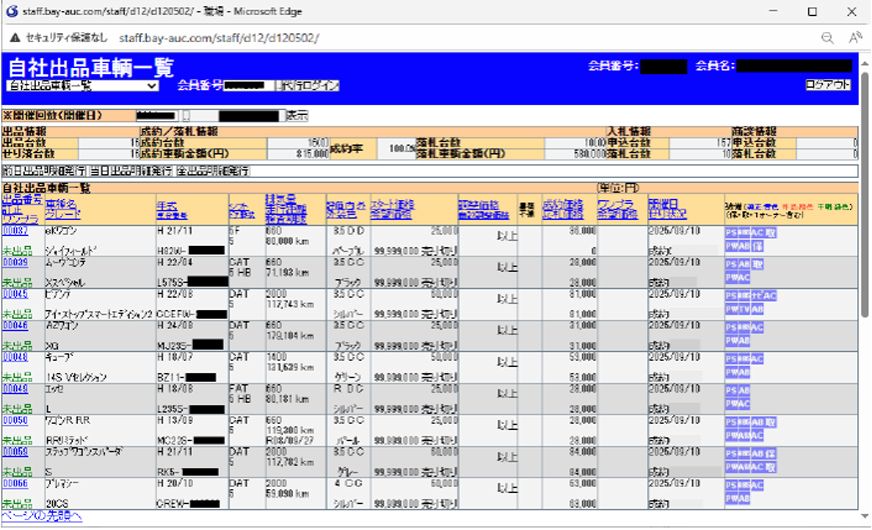The image size is (872, 530).
Task: Click the ページの先頭へ link
Action: [x=42, y=516]
